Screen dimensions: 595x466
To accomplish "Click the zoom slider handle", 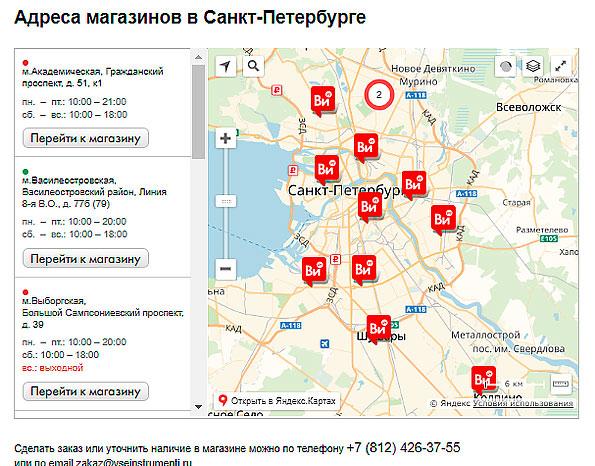I will click(226, 201).
